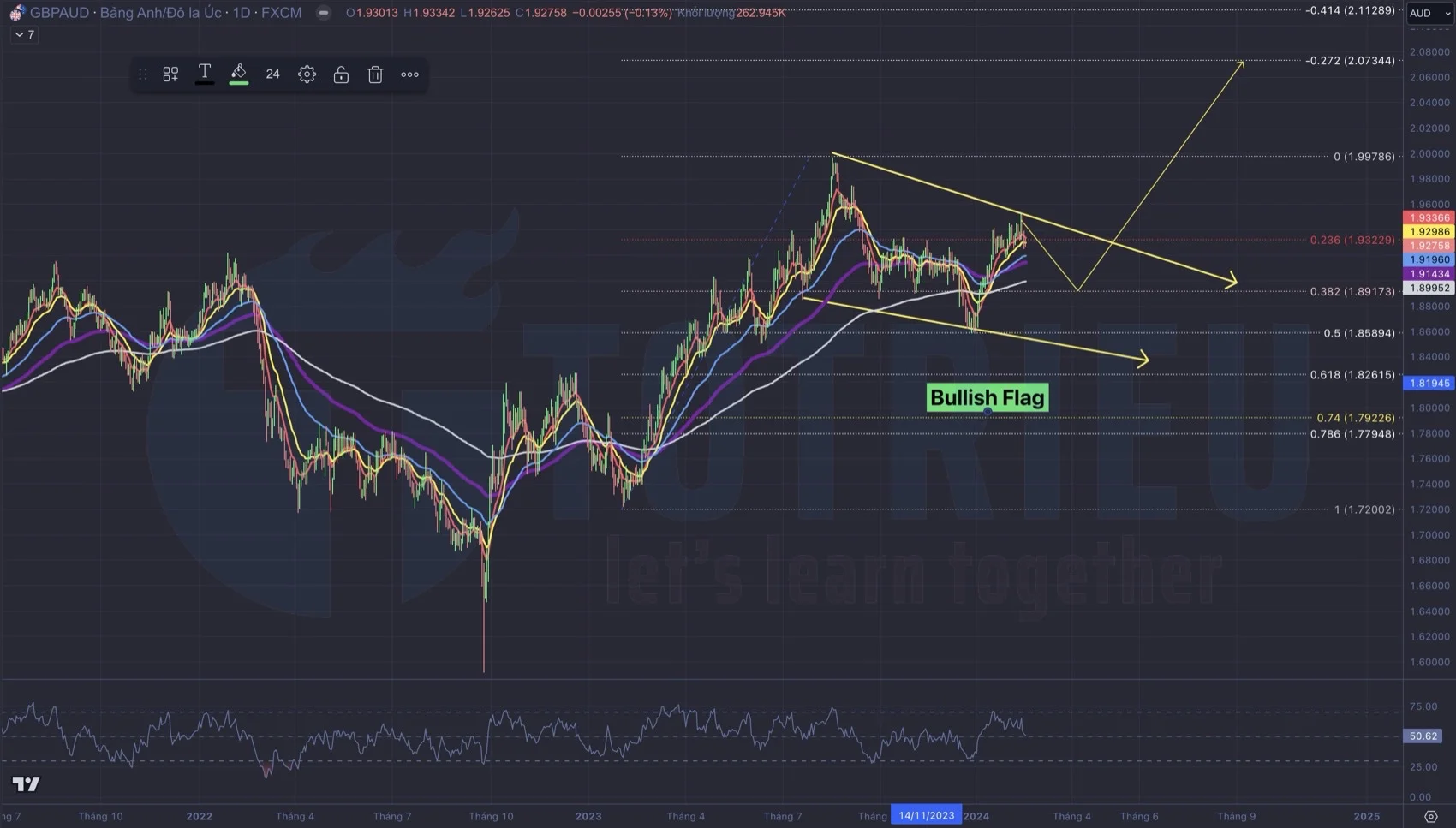Click the open value O1.93013
1456x828 pixels.
point(372,13)
